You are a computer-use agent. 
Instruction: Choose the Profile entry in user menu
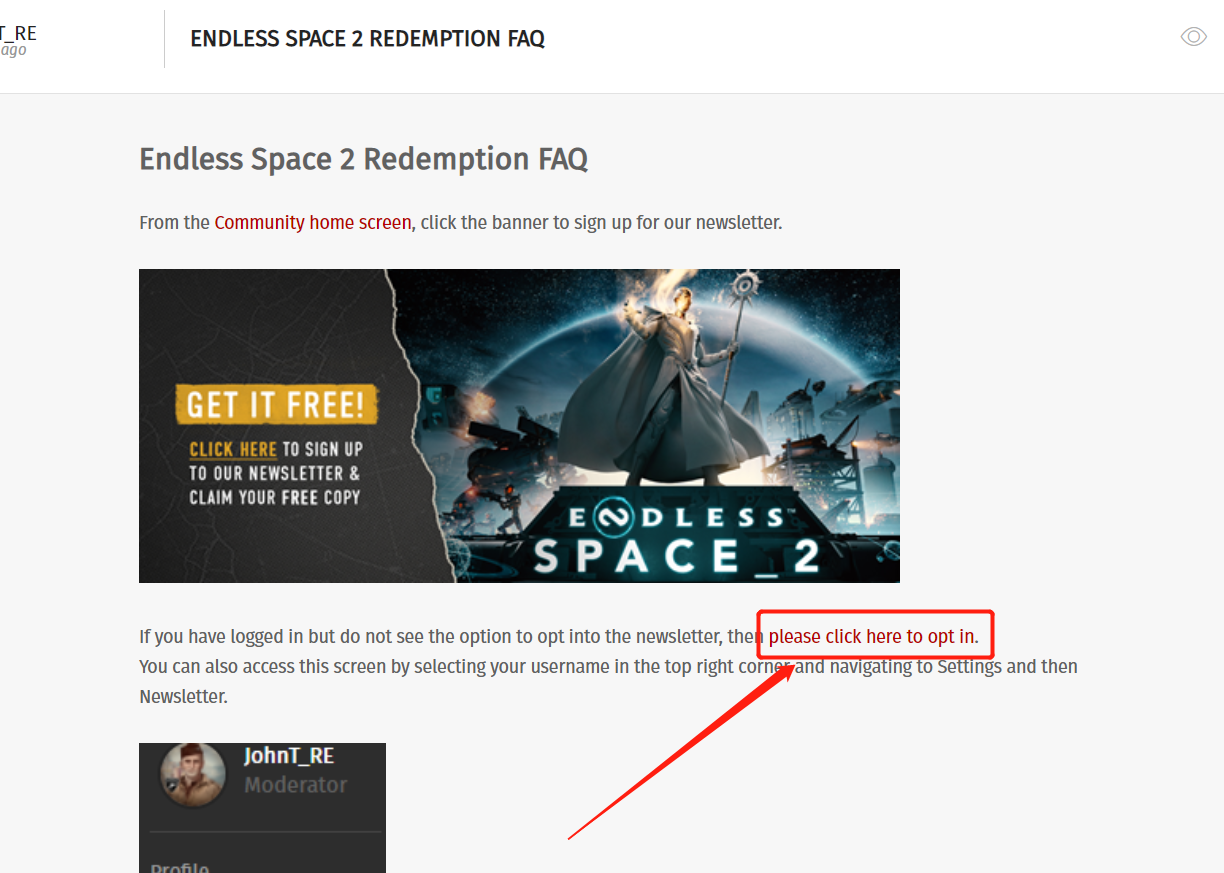[180, 866]
